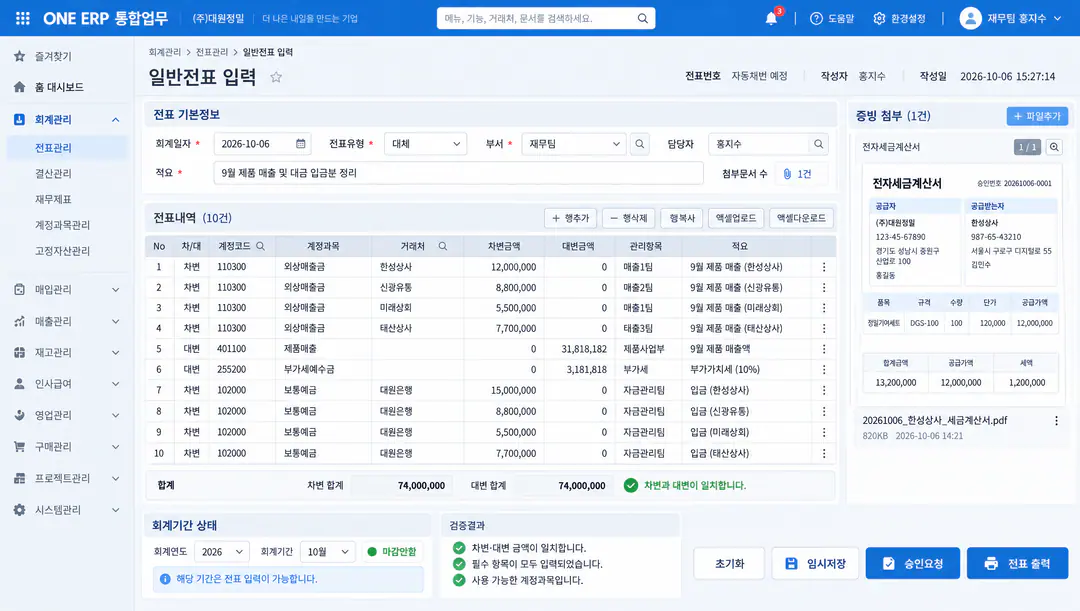
Task: Expand user account dropdown chevron
Action: [1057, 19]
